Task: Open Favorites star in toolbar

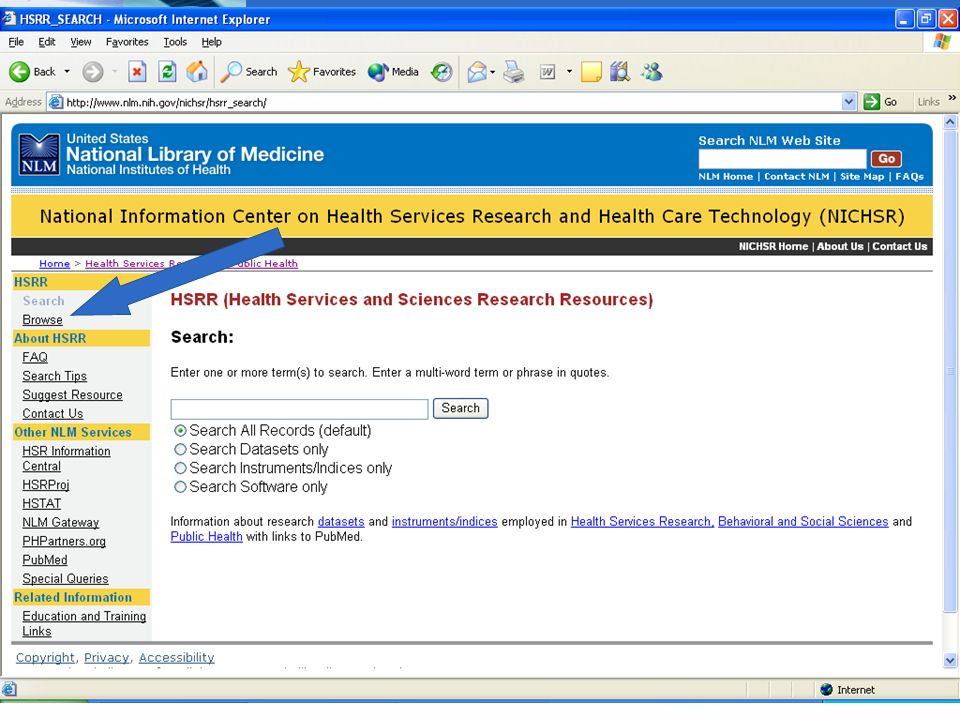Action: coord(298,72)
